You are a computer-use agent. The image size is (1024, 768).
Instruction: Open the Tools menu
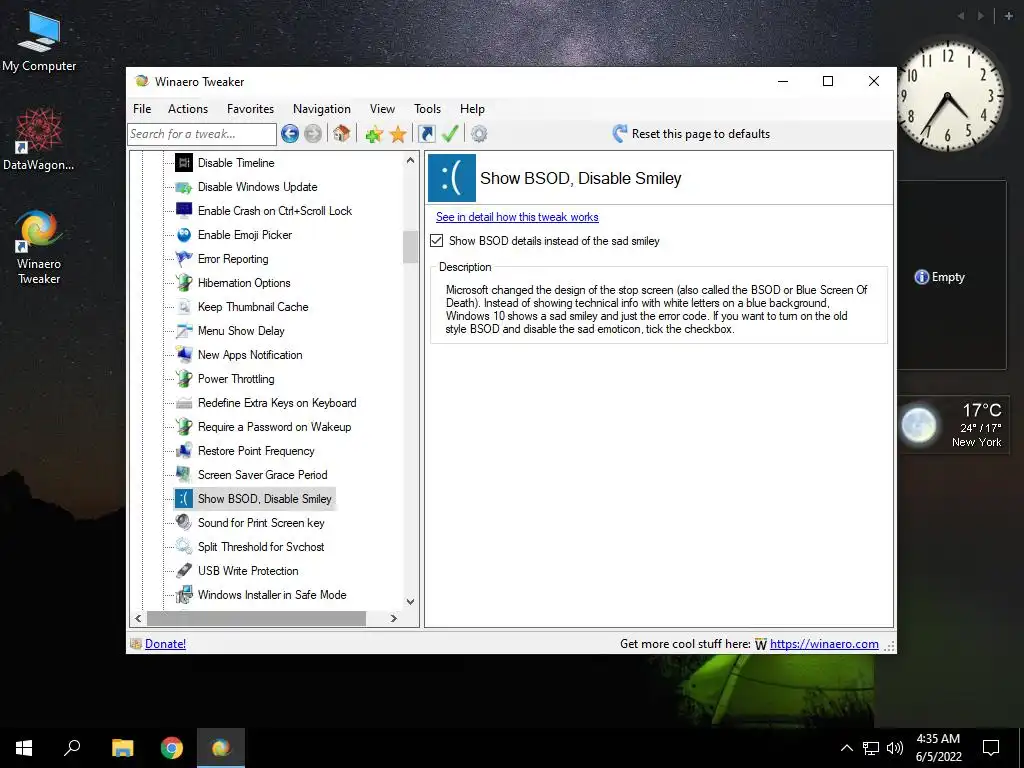[427, 109]
